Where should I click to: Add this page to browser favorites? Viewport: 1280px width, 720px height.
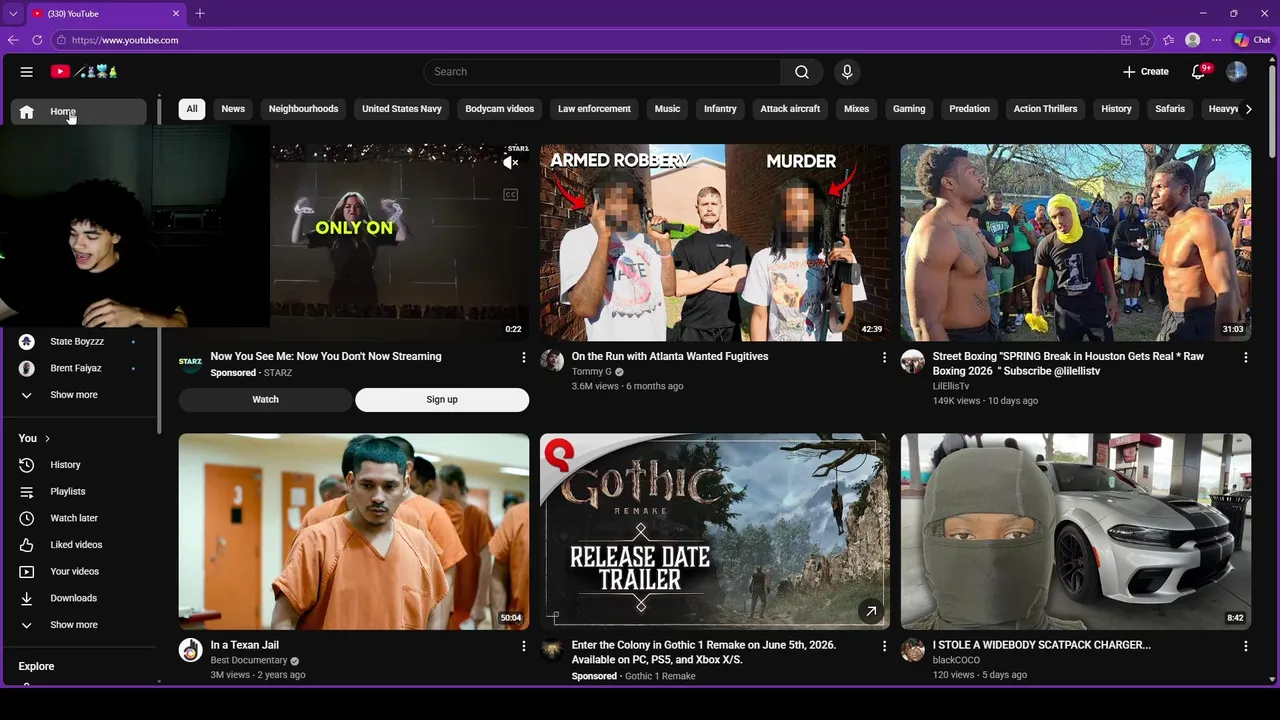click(x=1145, y=40)
